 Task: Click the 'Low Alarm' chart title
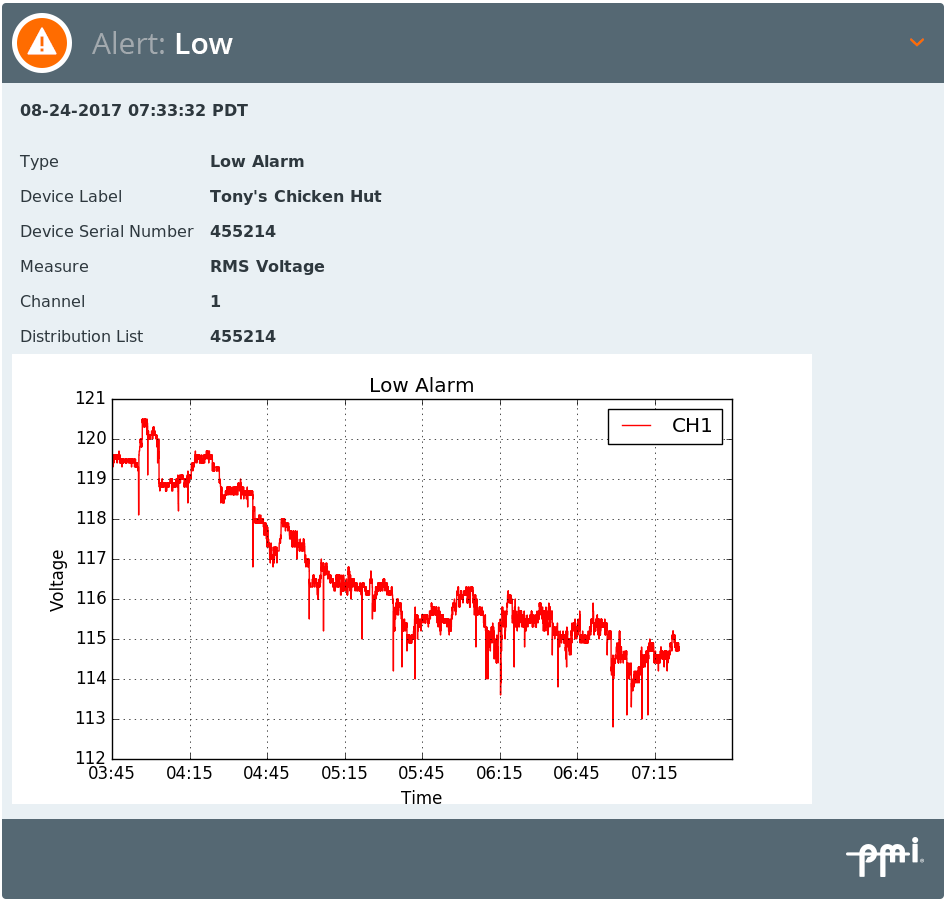pos(421,385)
